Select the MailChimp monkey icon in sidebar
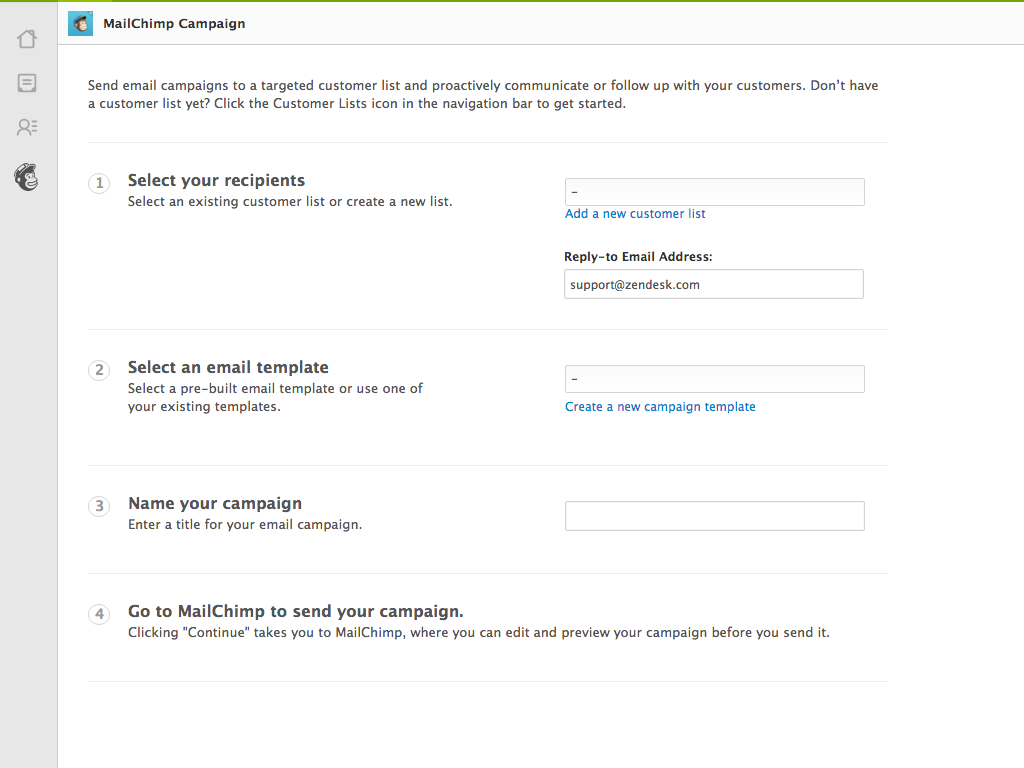 click(x=27, y=177)
